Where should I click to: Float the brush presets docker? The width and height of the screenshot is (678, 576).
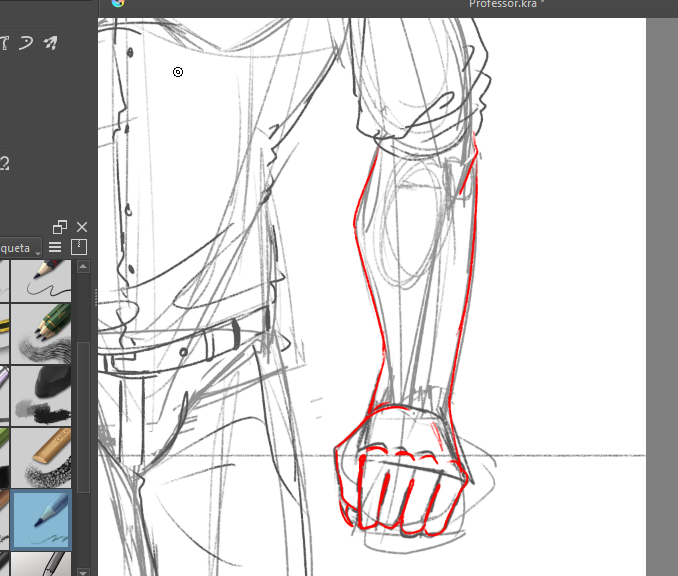click(60, 227)
